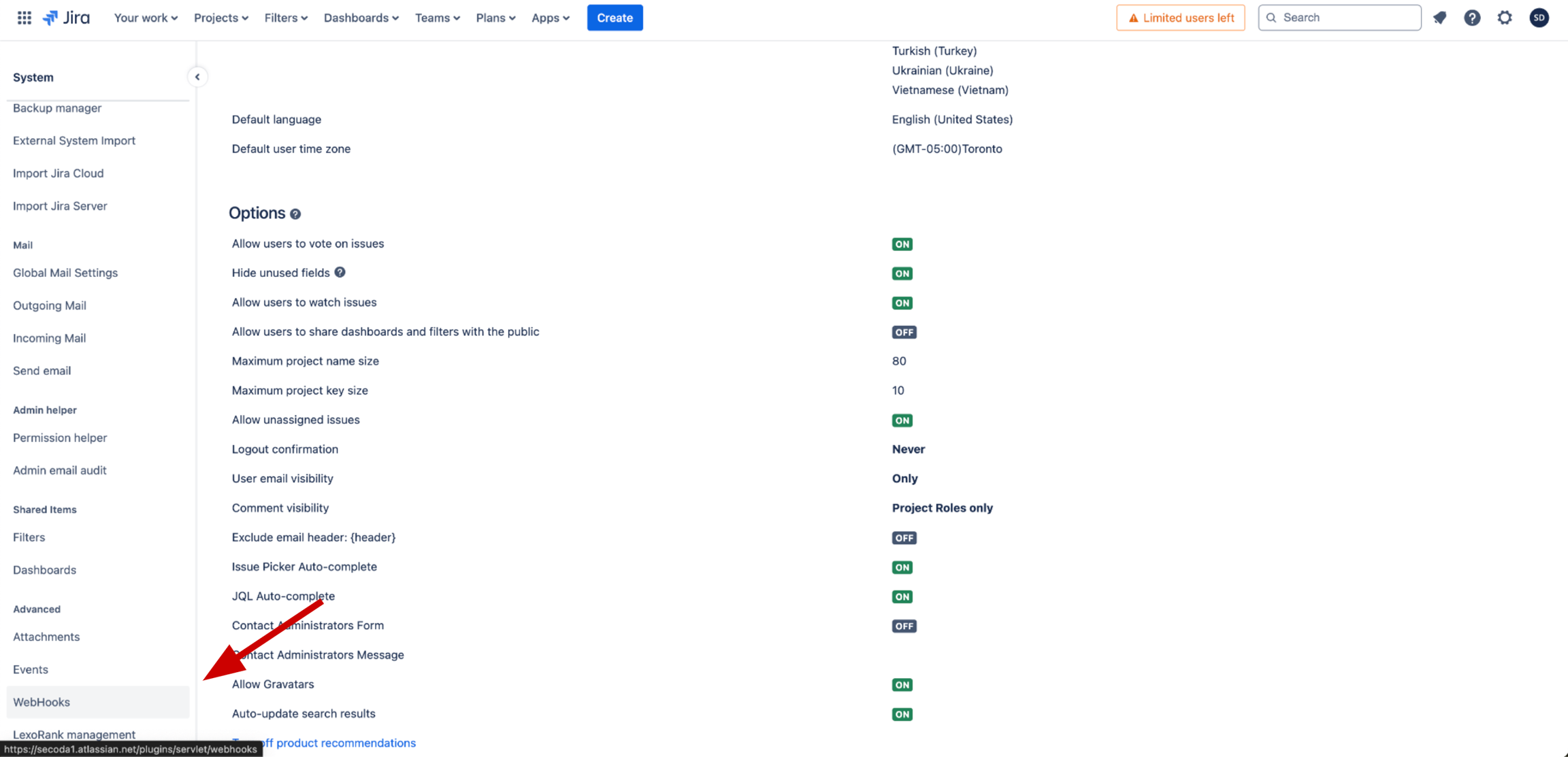Click ON badge for Allow users to vote
This screenshot has width=1568, height=757.
coord(902,244)
